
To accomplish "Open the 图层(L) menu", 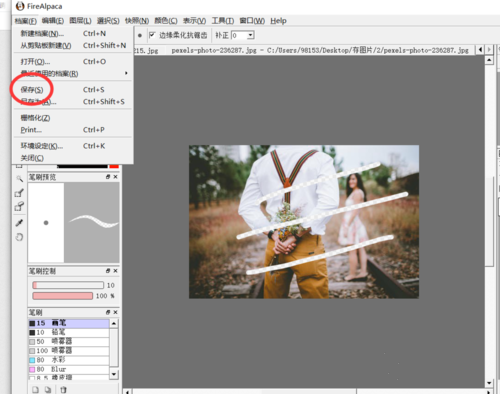I will 80,21.
